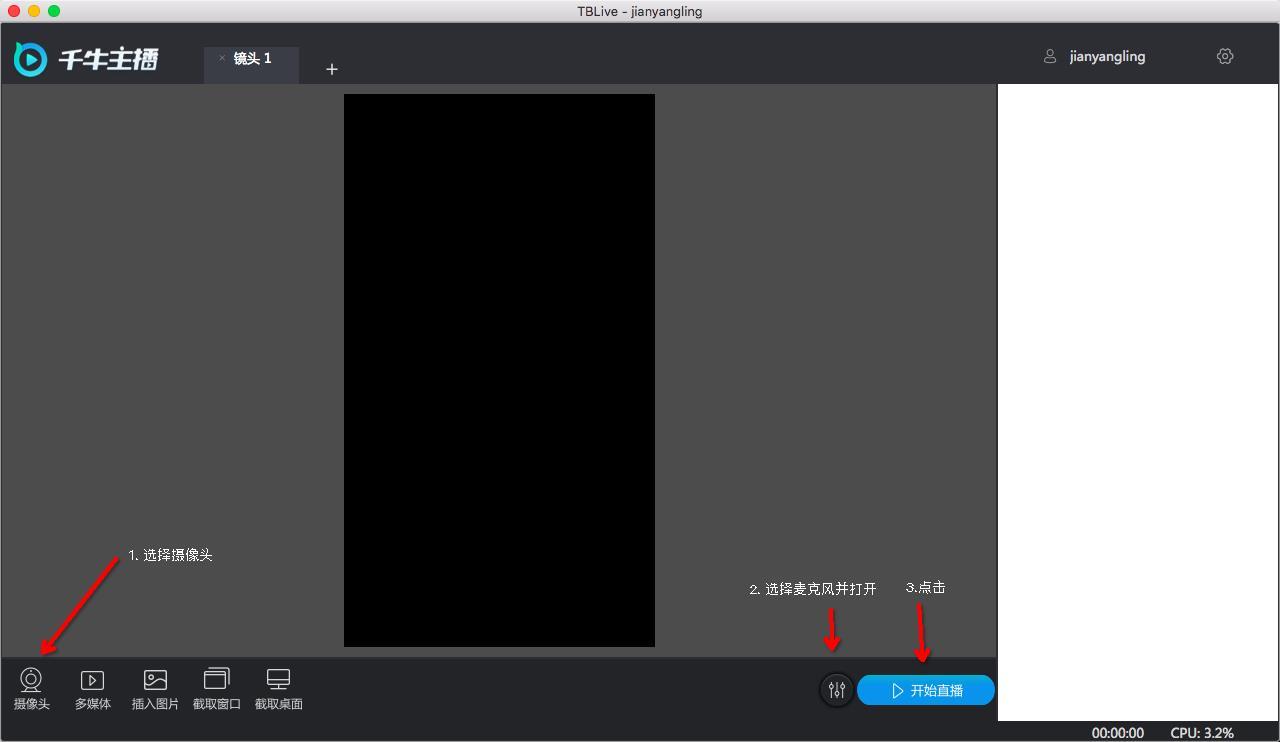This screenshot has width=1280, height=742.
Task: Click the jianyangling account name
Action: click(x=1107, y=57)
